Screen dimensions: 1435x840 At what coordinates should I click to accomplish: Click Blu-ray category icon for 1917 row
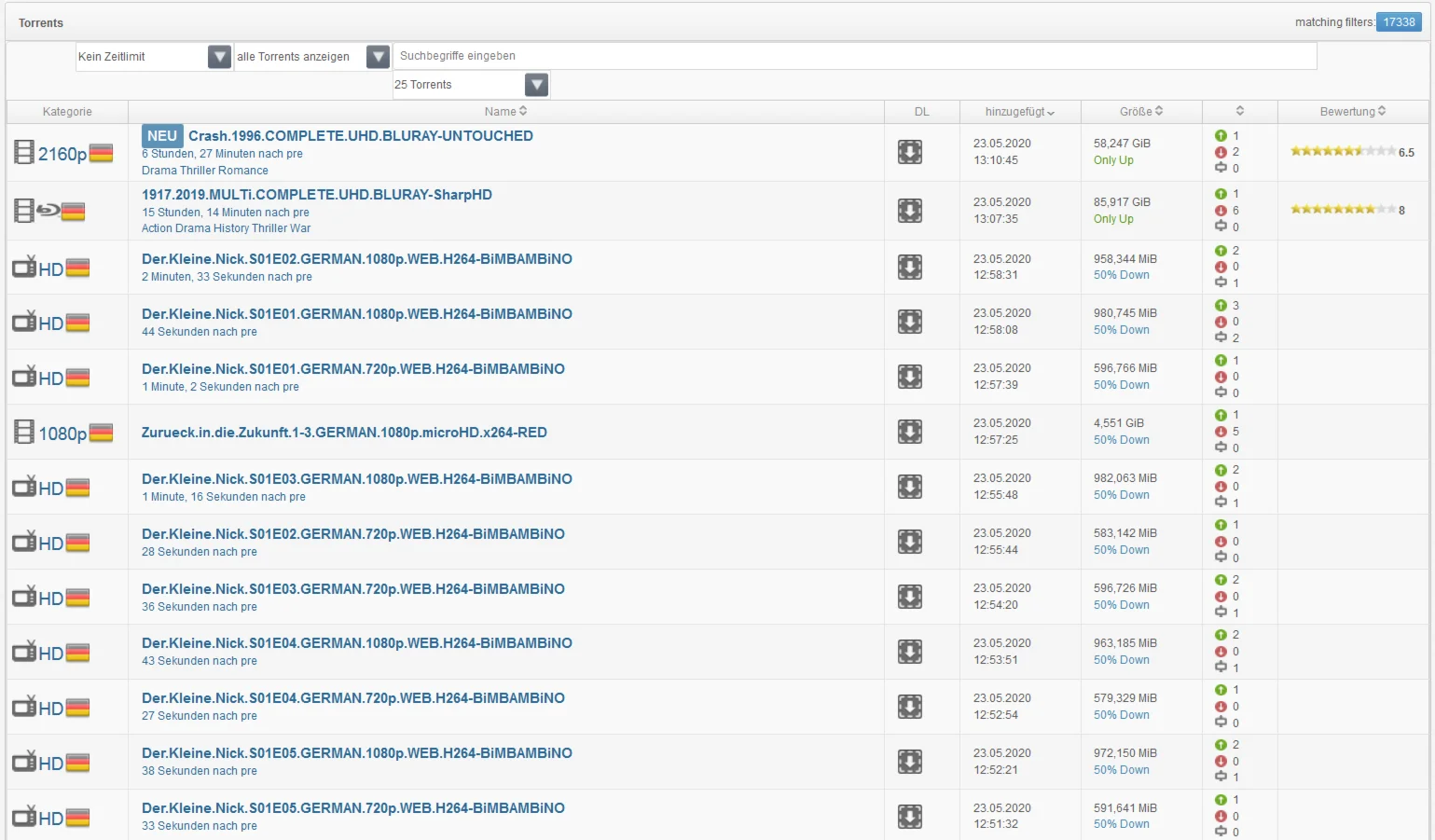tap(49, 212)
